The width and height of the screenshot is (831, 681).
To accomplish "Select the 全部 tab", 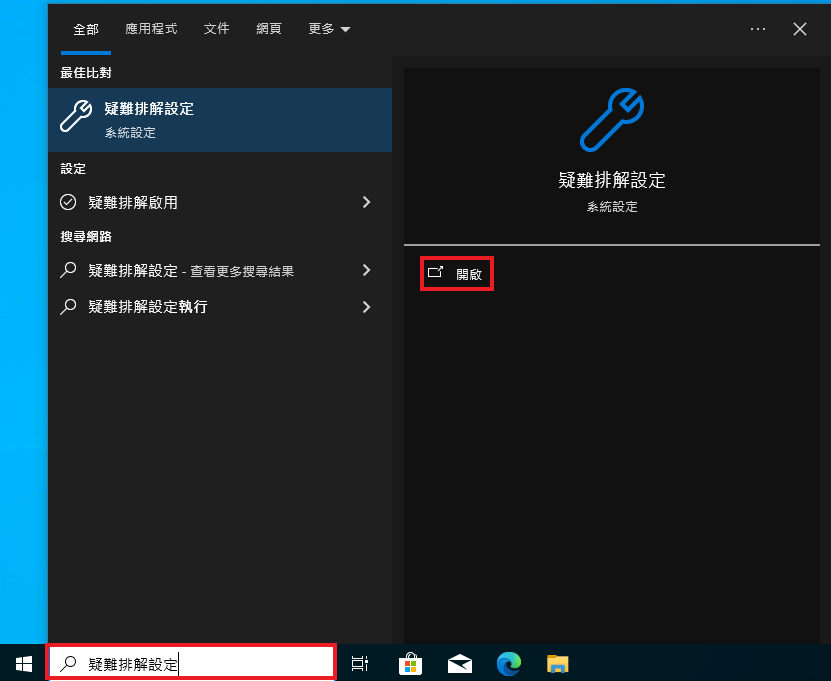I will pos(86,29).
